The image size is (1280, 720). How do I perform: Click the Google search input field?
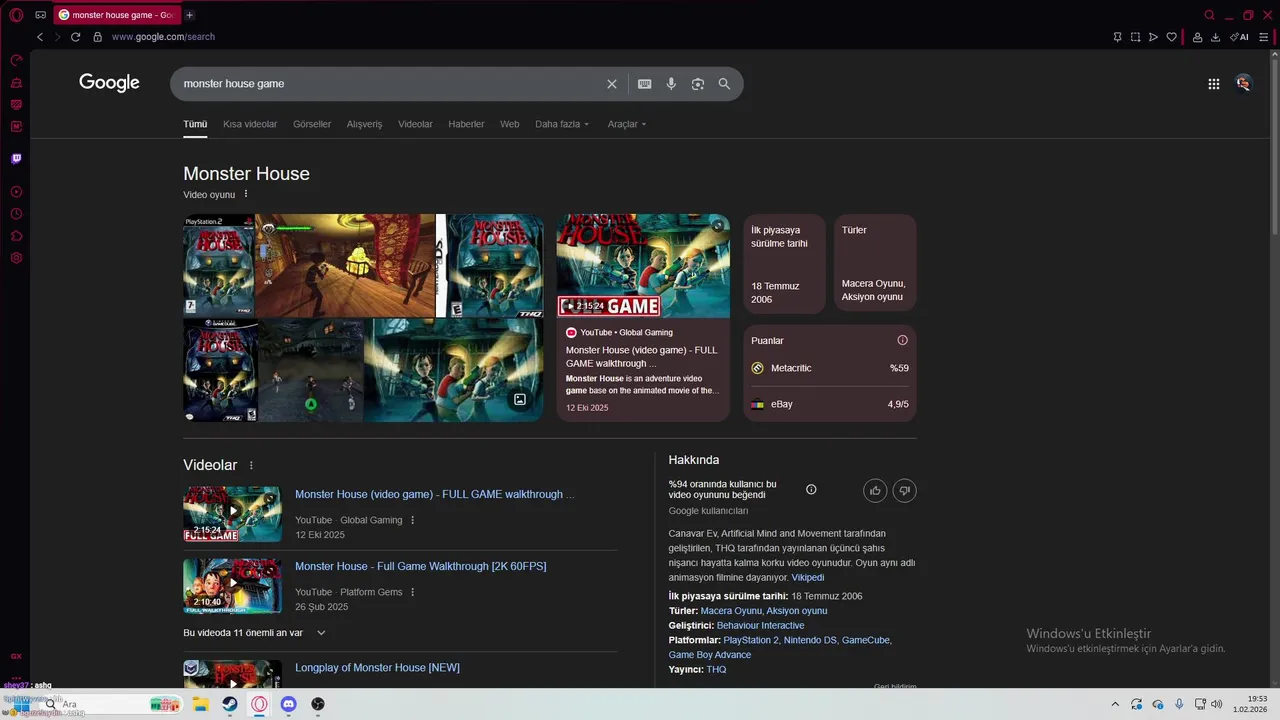tap(390, 84)
